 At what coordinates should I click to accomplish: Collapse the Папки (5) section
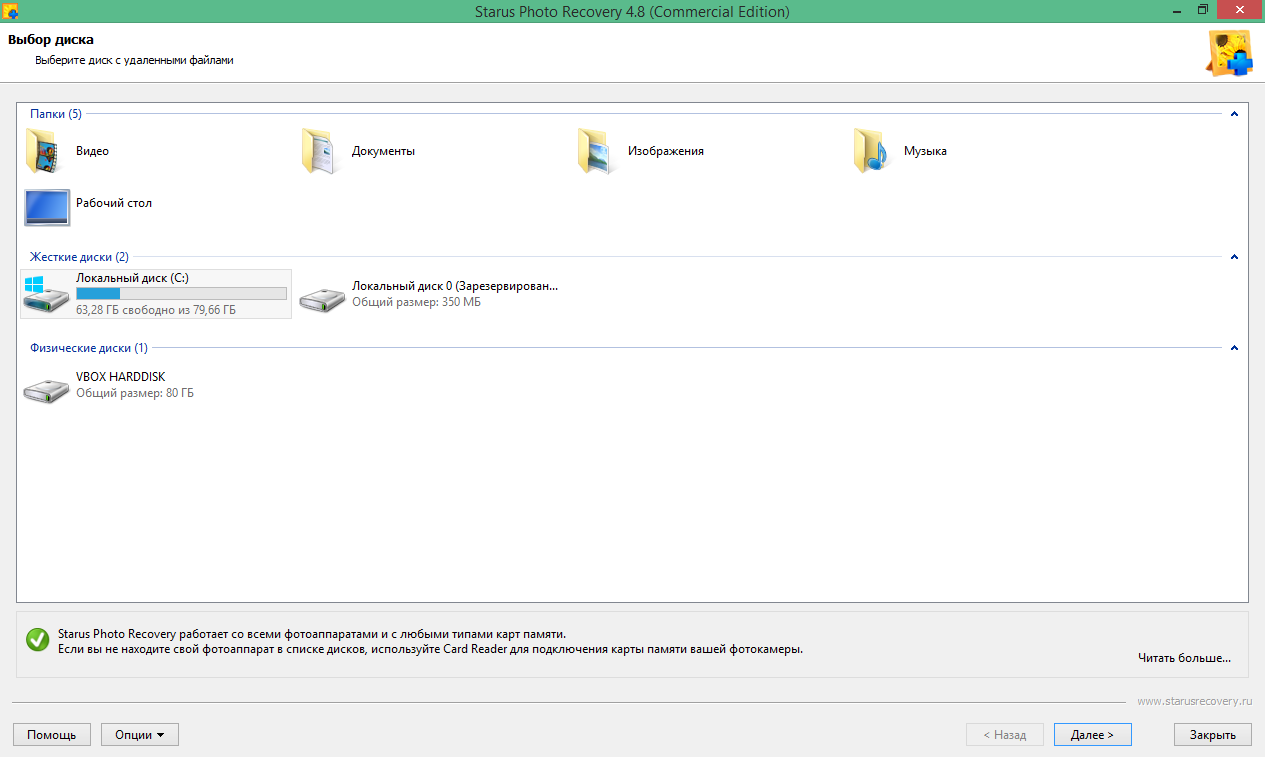(x=1233, y=113)
